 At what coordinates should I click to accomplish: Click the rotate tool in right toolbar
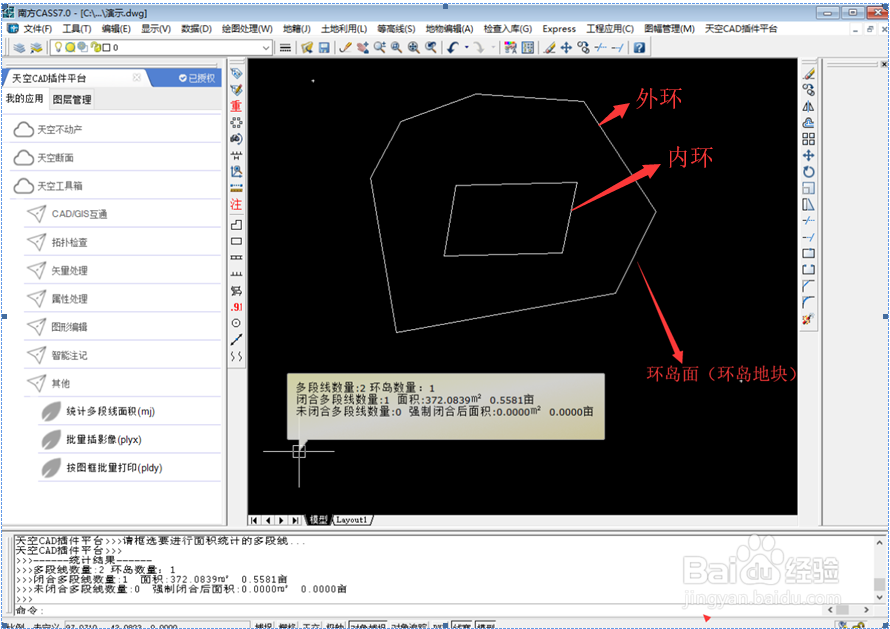[x=808, y=171]
